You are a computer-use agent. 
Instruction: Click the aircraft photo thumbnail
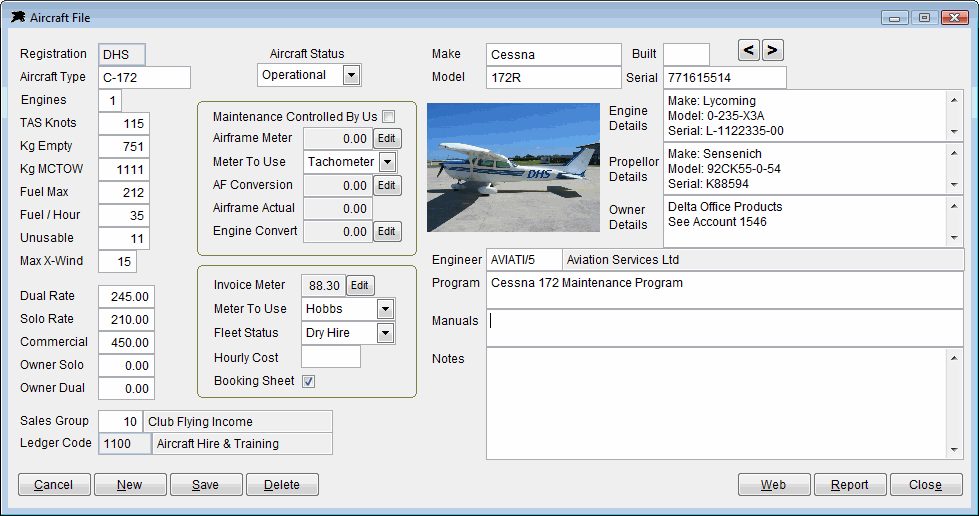tap(513, 167)
